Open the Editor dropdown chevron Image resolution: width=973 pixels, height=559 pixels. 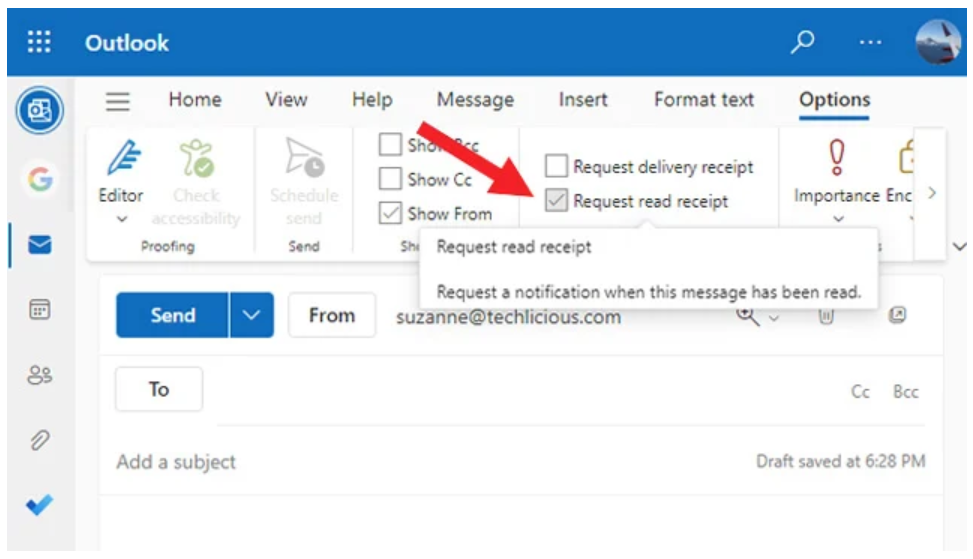coord(121,220)
